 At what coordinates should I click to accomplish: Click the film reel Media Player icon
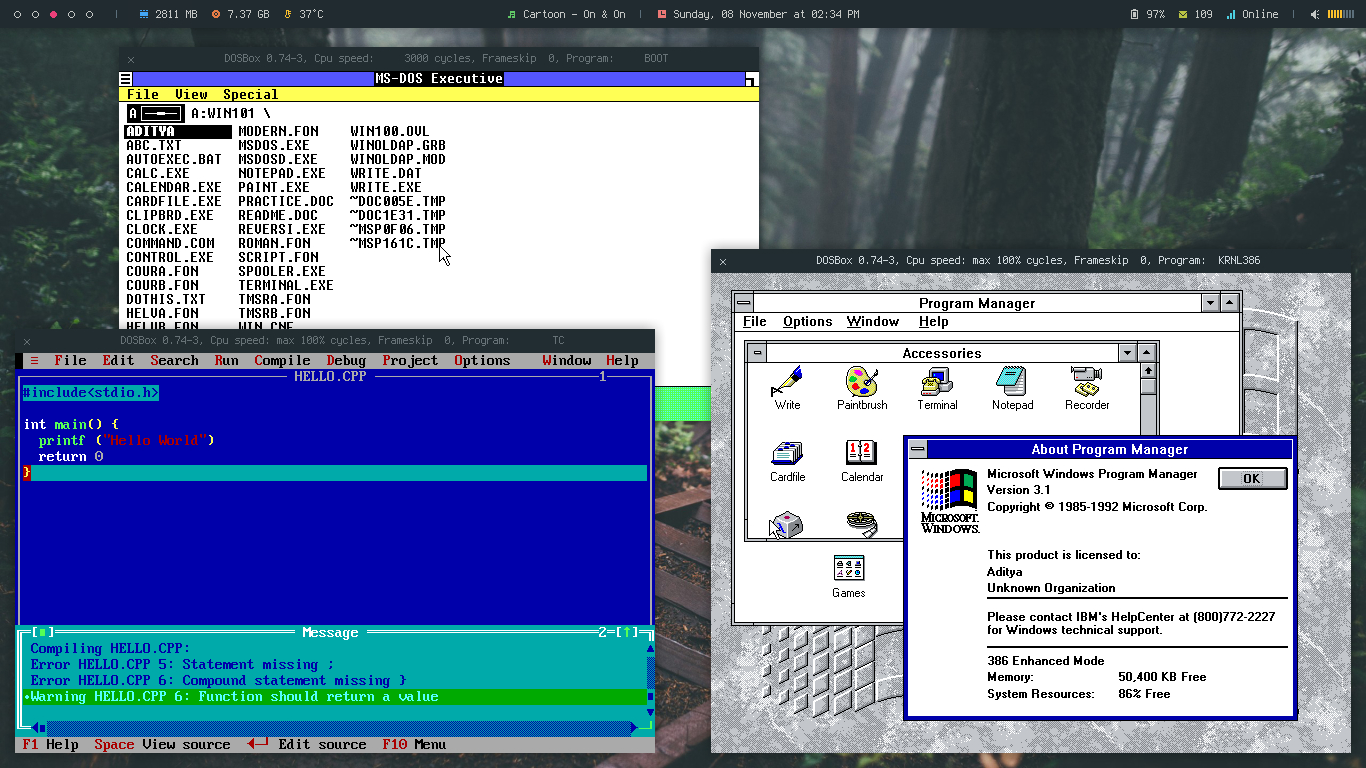[x=861, y=524]
